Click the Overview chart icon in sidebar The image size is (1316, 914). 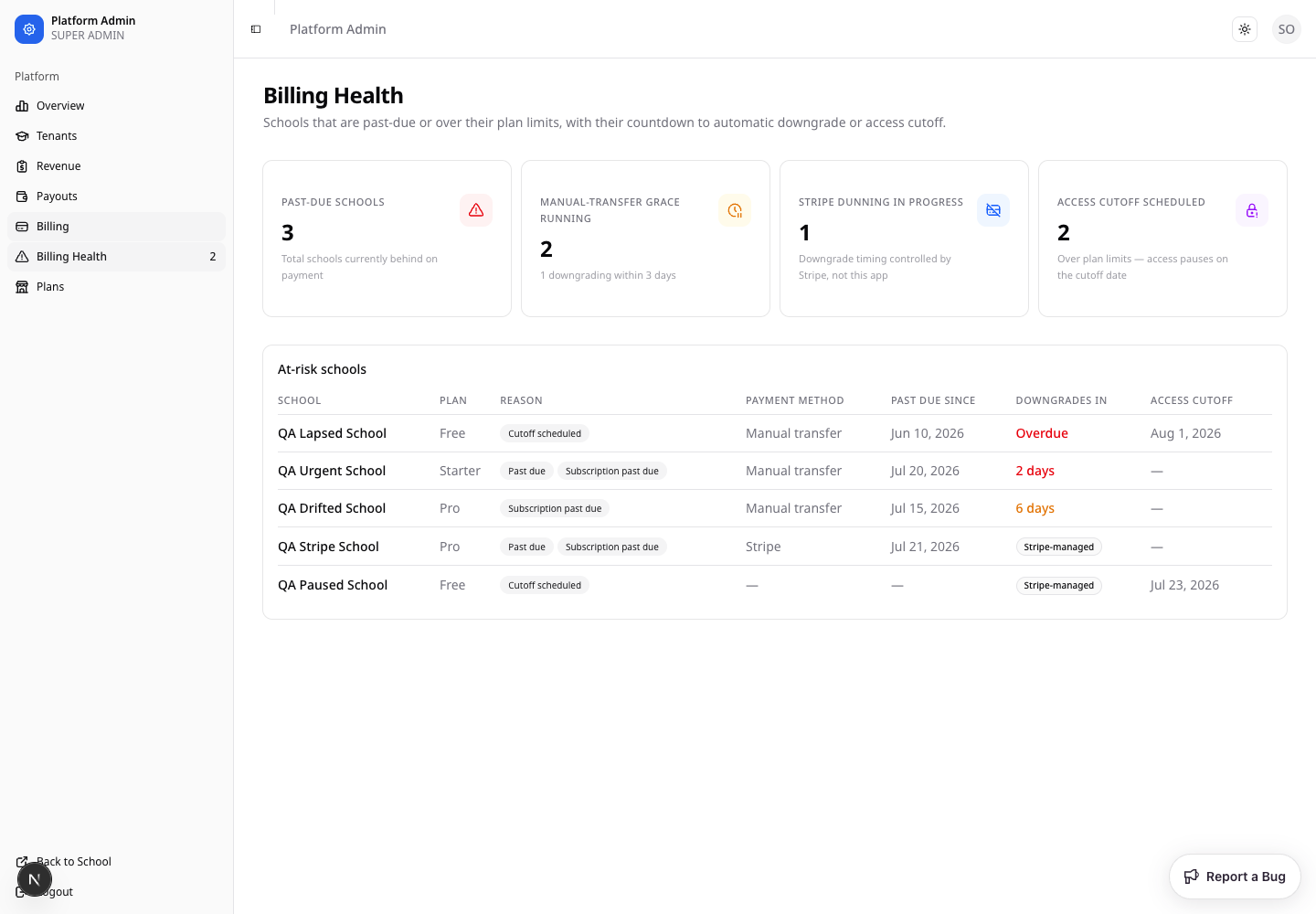22,106
